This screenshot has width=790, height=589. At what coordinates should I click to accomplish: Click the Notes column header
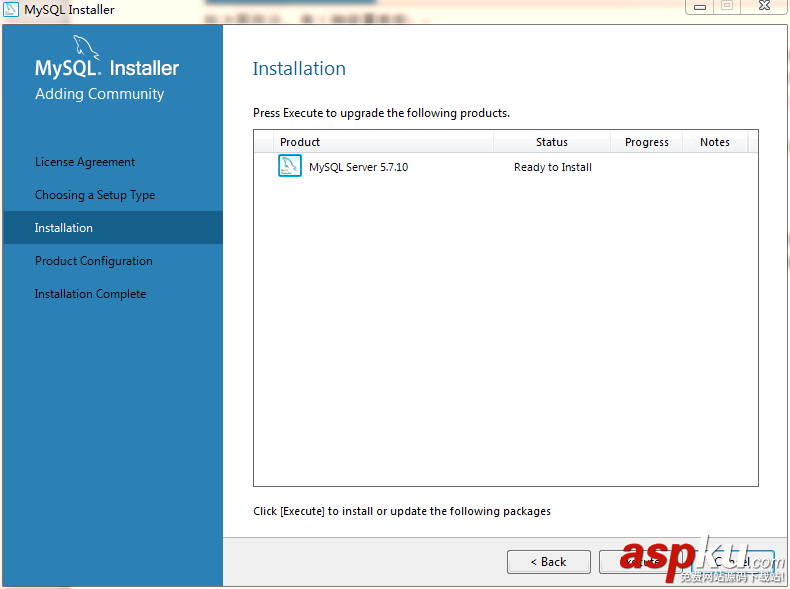pyautogui.click(x=715, y=142)
